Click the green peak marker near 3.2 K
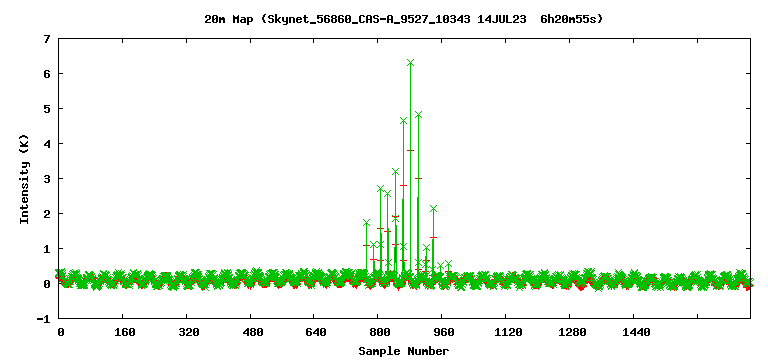This screenshot has width=768, height=360. tap(395, 171)
